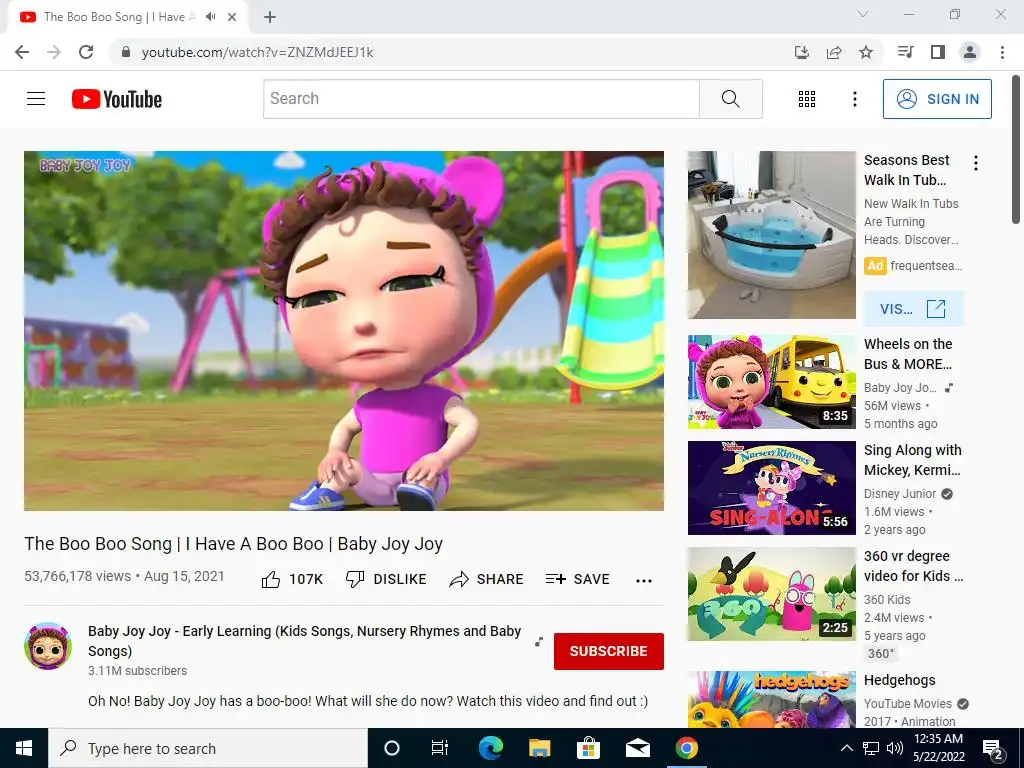The image size is (1024, 768).
Task: Go to the YouTube home logo
Action: pyautogui.click(x=117, y=99)
